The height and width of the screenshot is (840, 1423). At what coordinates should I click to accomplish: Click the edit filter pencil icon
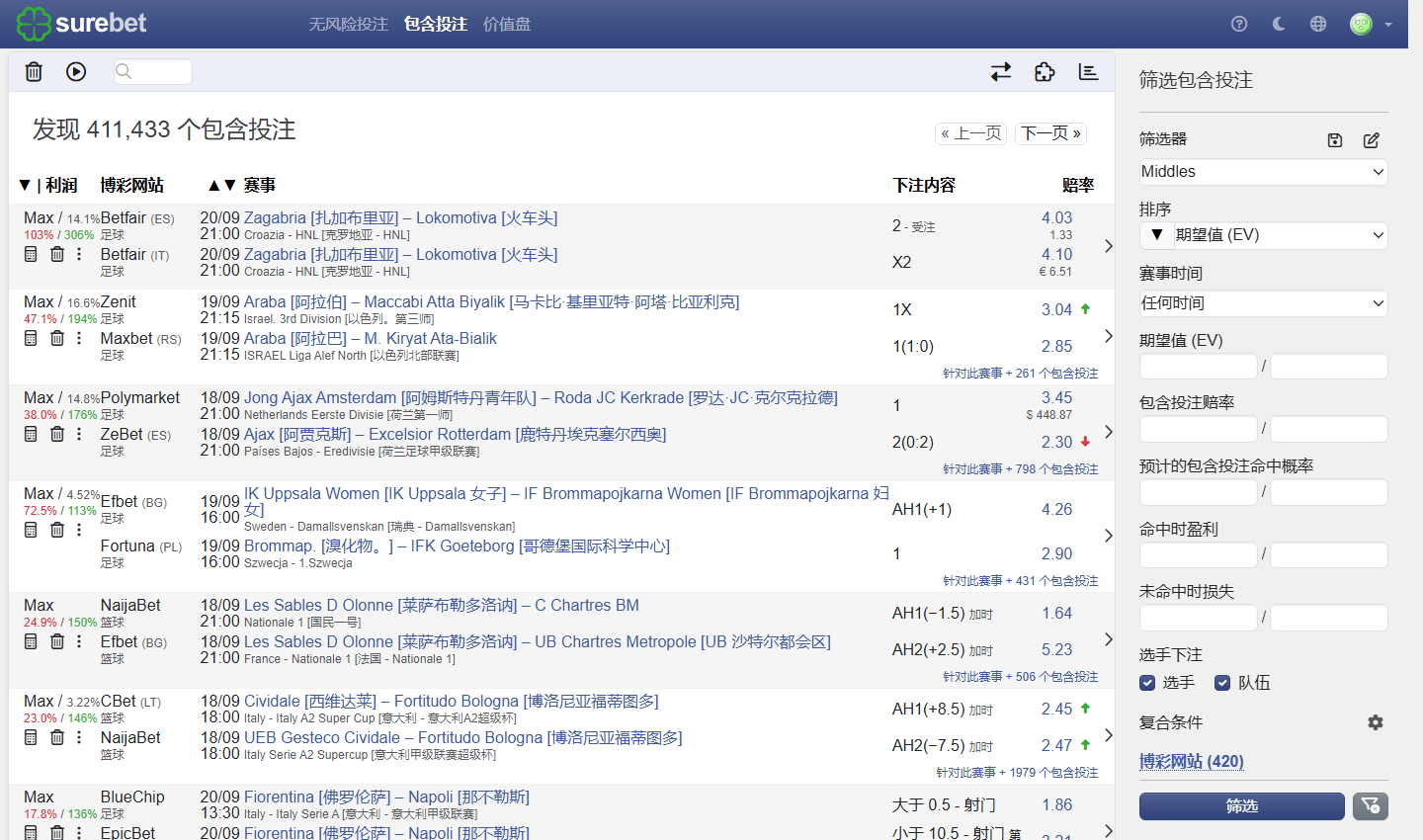[1372, 140]
